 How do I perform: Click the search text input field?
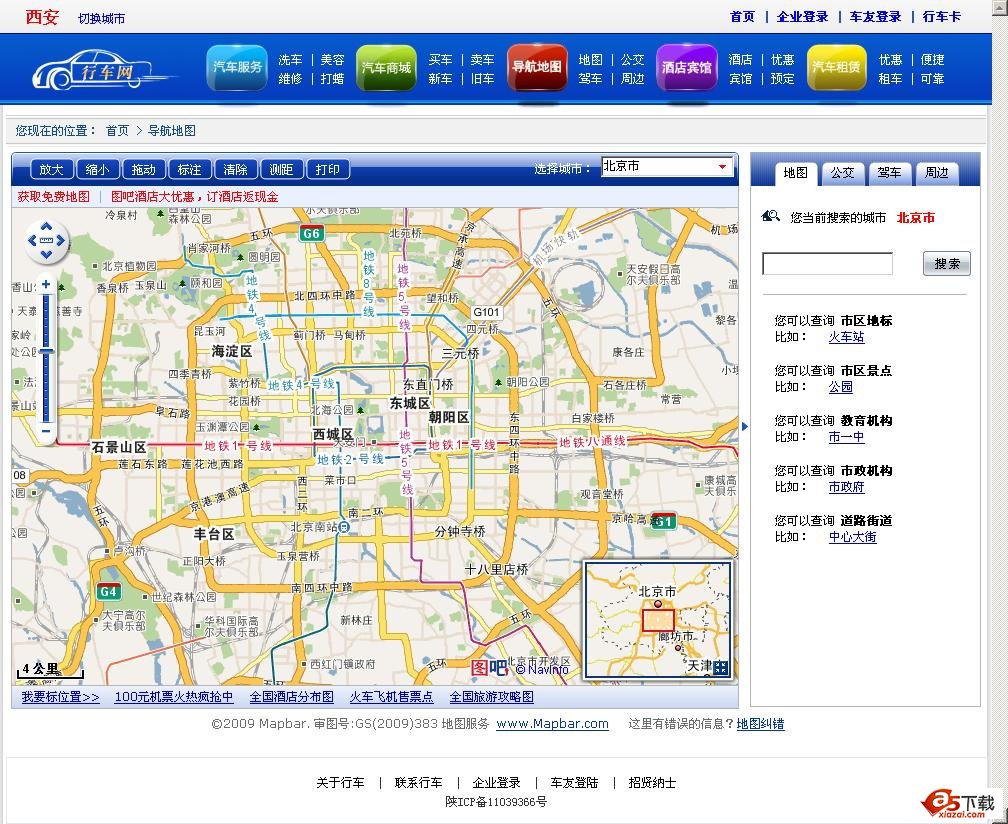[x=827, y=264]
